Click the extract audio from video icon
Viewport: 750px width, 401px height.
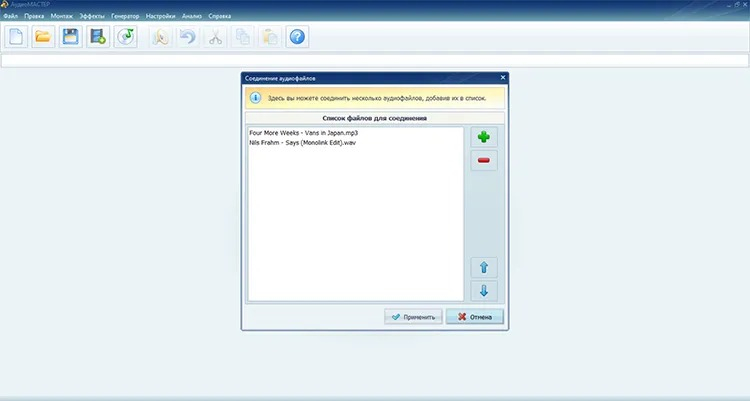[98, 37]
